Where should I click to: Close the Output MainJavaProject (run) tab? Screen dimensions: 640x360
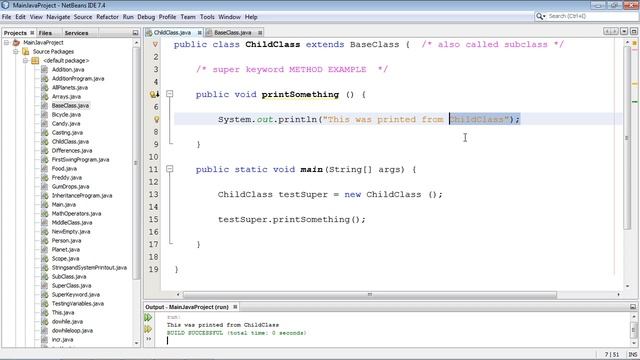pyautogui.click(x=235, y=307)
